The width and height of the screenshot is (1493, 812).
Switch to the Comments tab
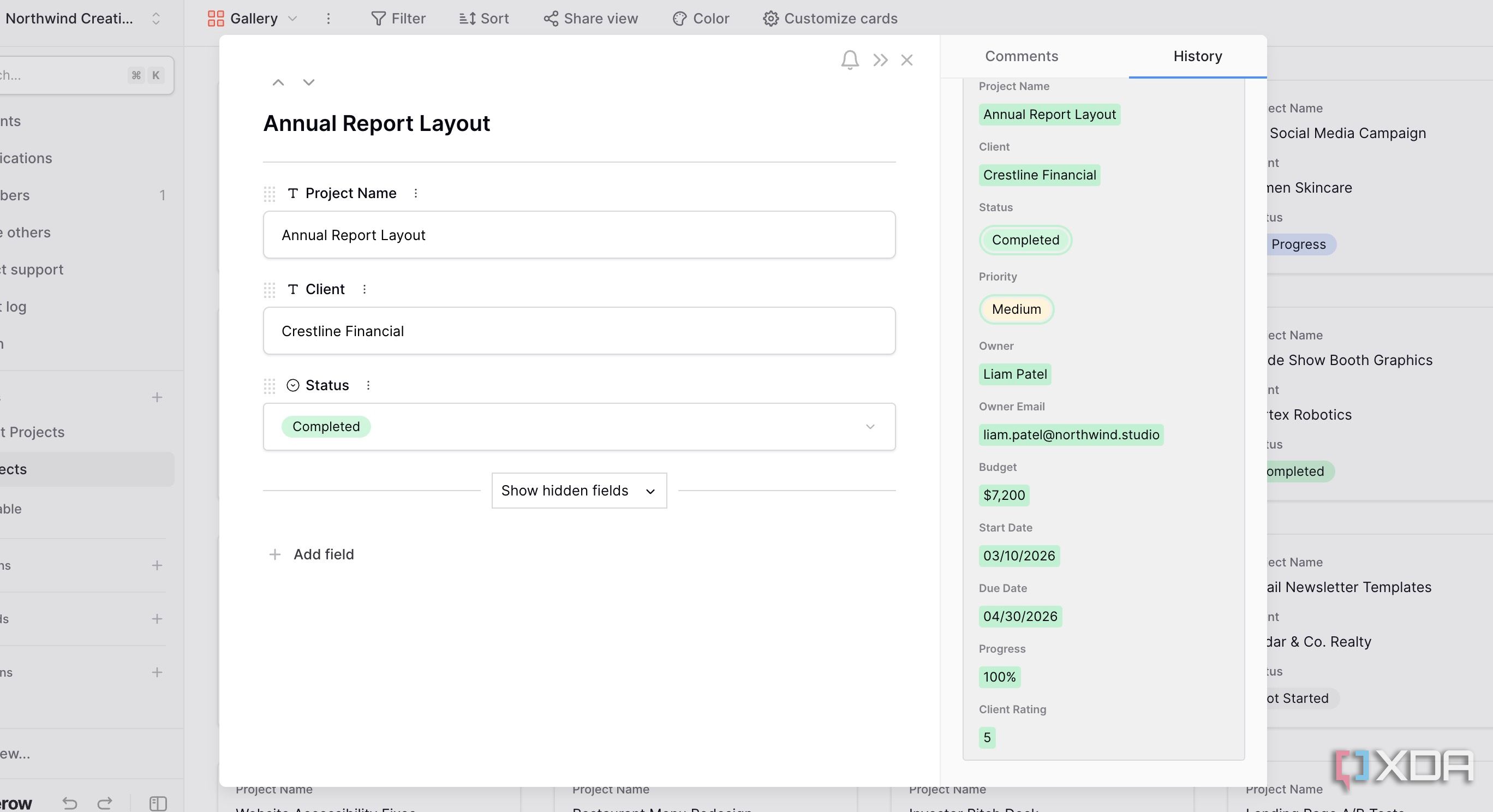point(1021,56)
